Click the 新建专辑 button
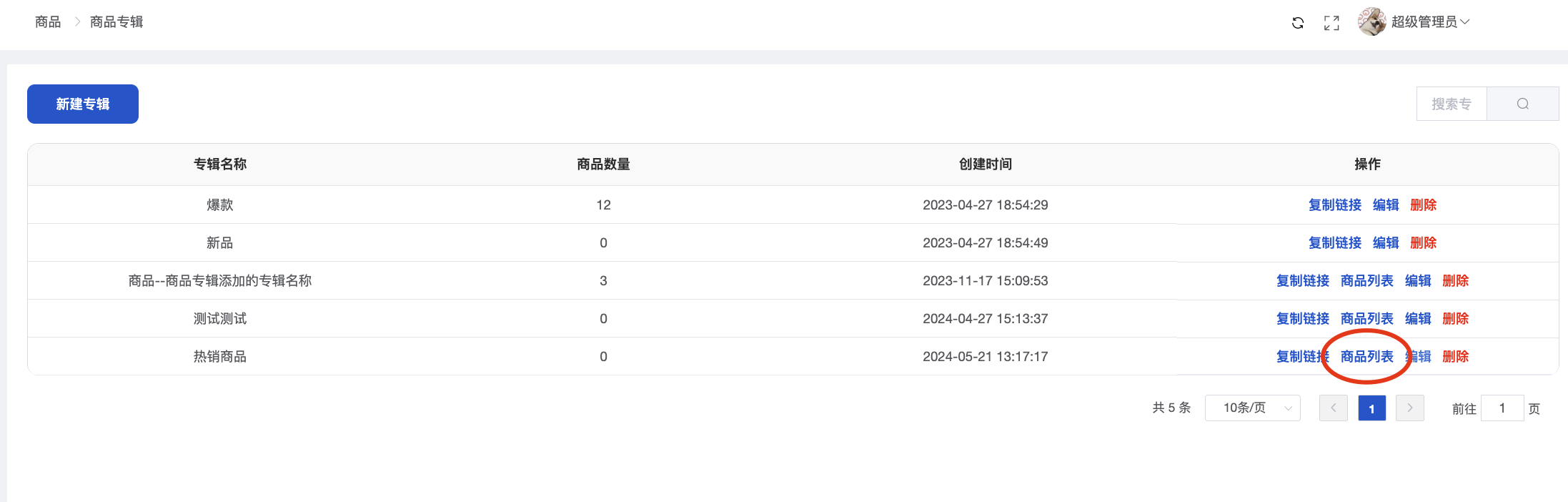The height and width of the screenshot is (502, 1568). tap(83, 104)
